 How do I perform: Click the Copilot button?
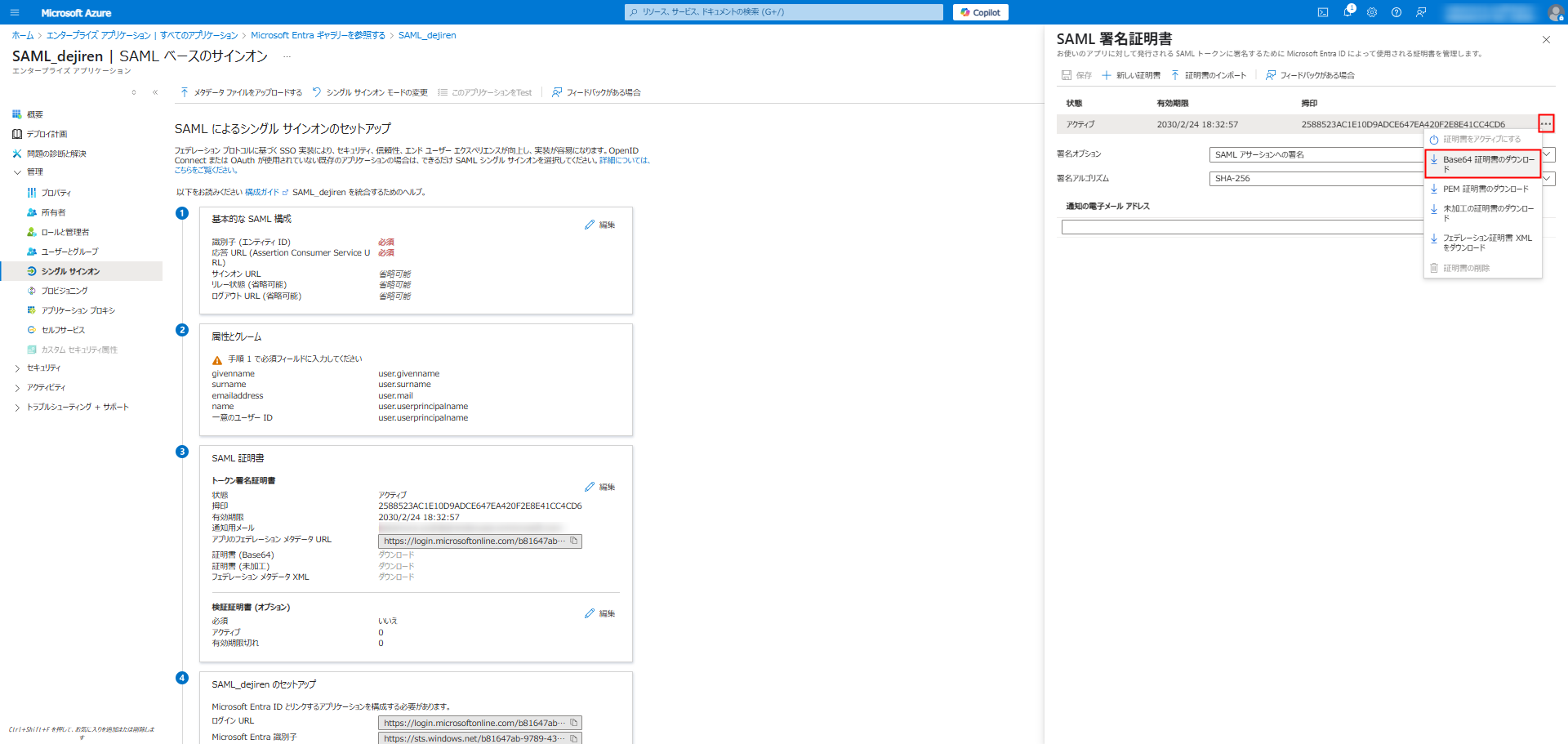coord(980,12)
